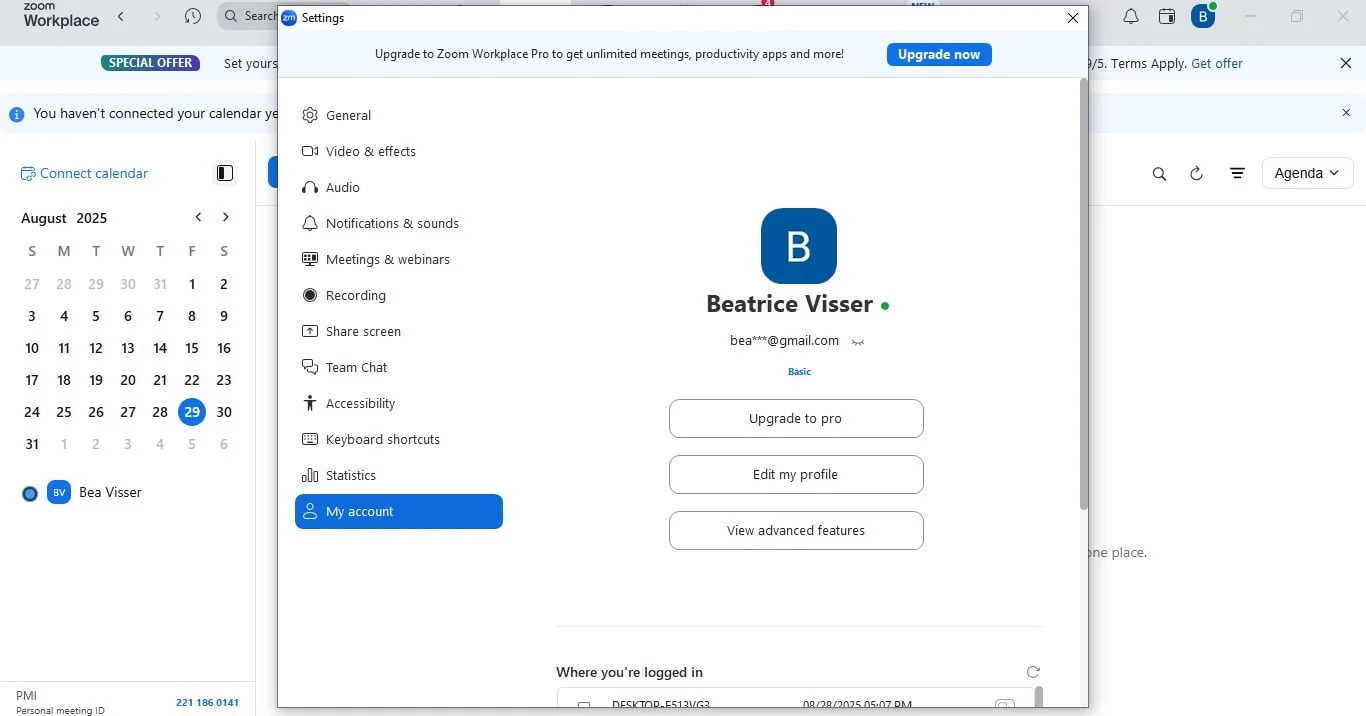Reveal hidden email with eye icon

coord(858,342)
